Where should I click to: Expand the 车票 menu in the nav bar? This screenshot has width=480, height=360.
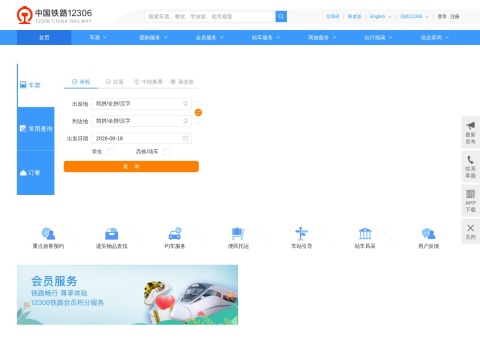(x=98, y=37)
